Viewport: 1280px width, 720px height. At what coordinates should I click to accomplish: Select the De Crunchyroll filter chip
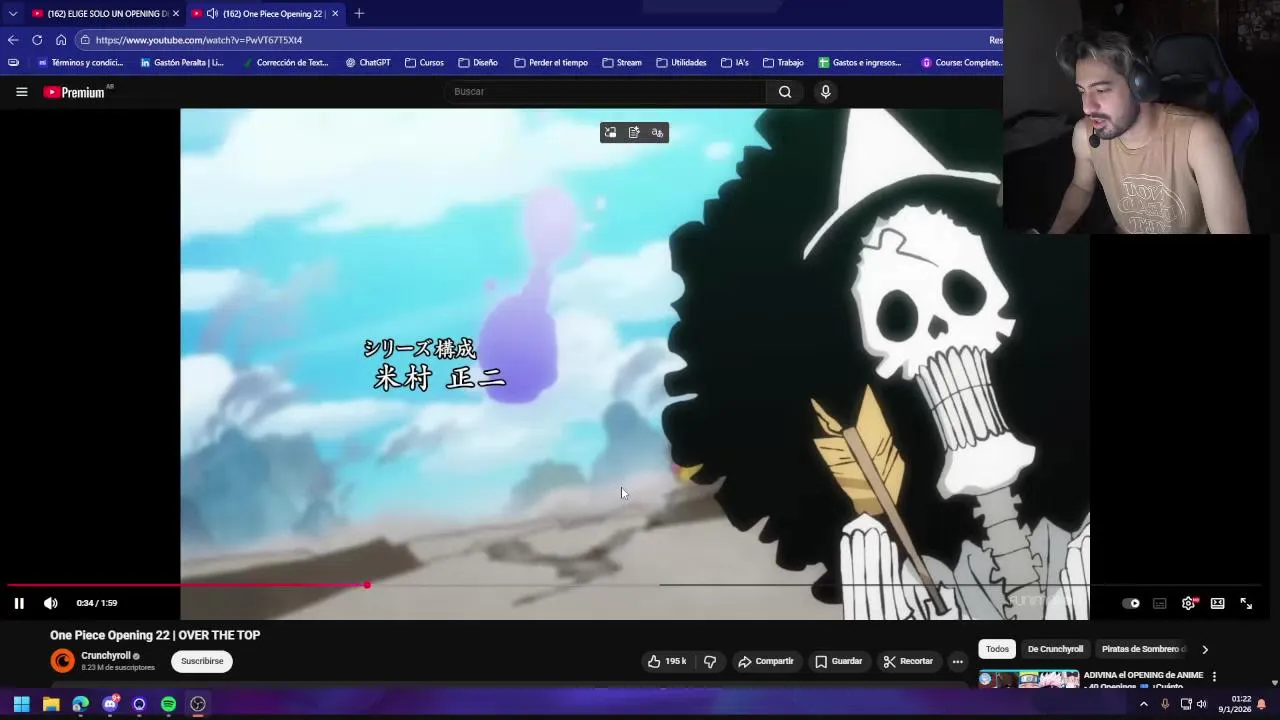(x=1055, y=649)
